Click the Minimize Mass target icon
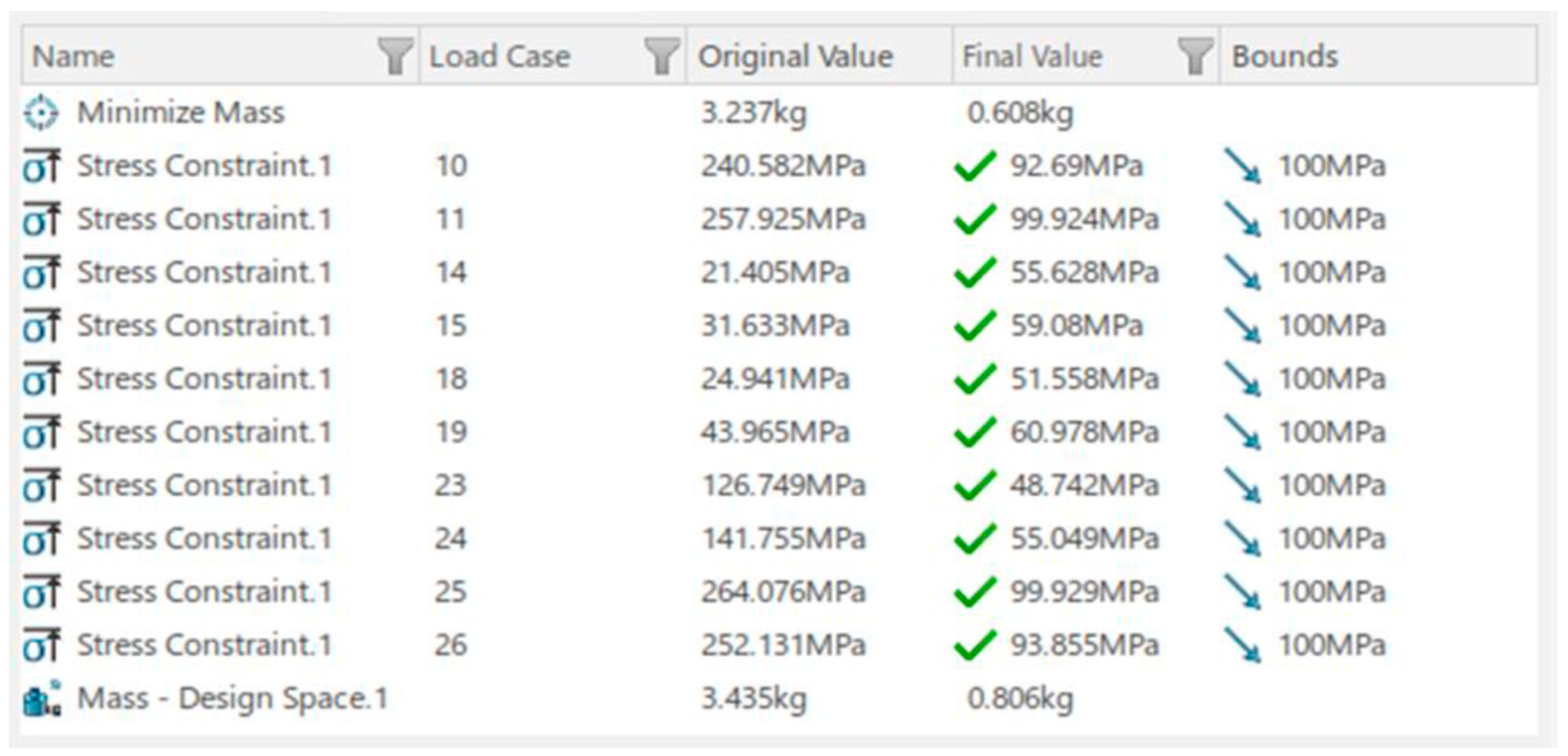Viewport: 1568px width, 756px height. pyautogui.click(x=41, y=112)
